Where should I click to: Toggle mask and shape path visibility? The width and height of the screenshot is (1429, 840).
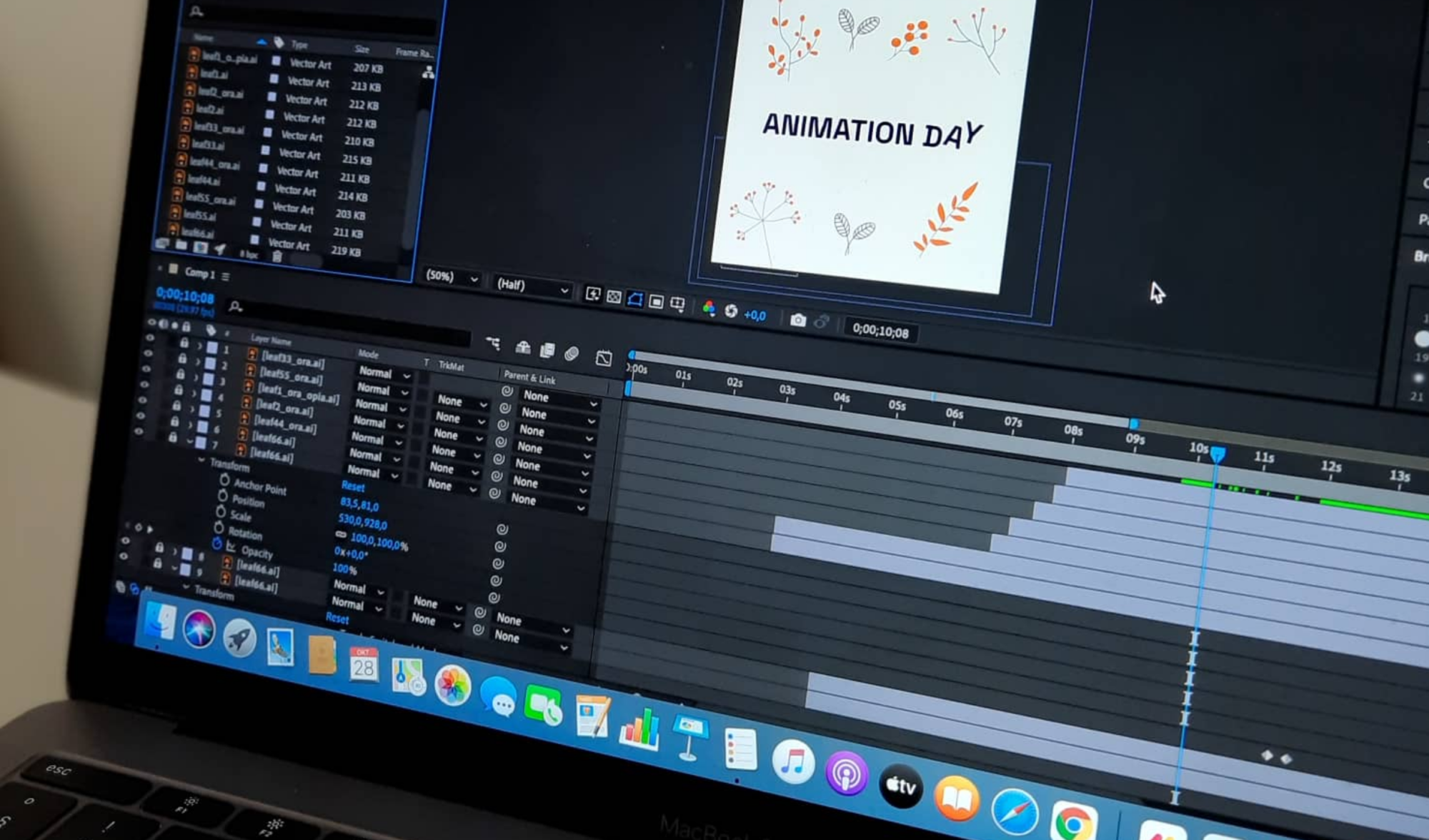pyautogui.click(x=634, y=299)
